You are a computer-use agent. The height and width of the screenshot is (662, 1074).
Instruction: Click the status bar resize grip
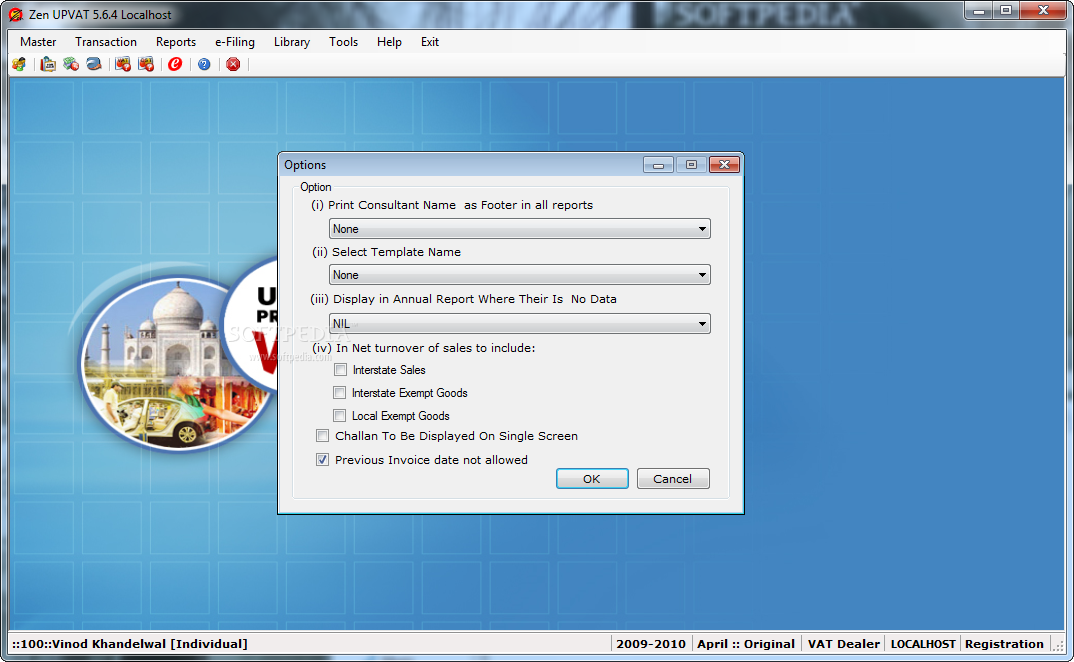coord(1058,646)
